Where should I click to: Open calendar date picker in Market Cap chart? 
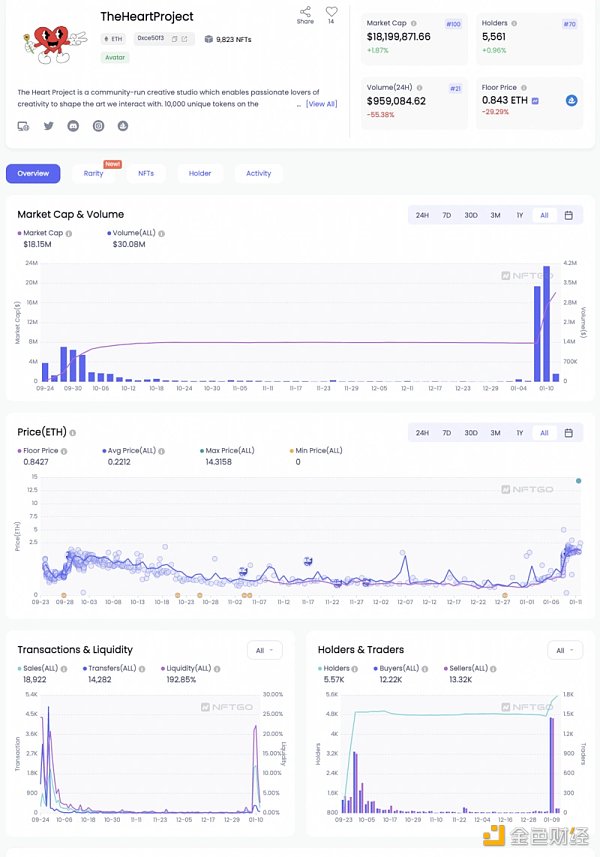568,215
